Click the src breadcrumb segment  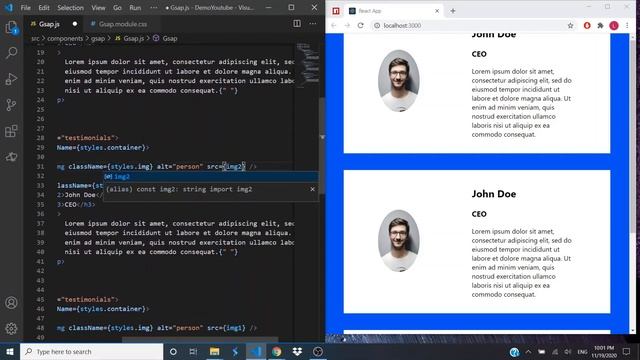point(36,38)
